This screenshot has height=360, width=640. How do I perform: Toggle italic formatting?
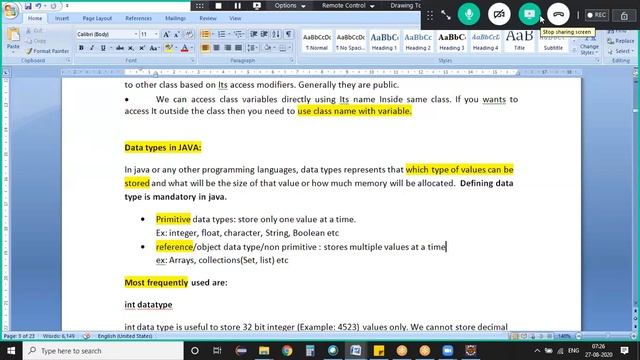92,48
